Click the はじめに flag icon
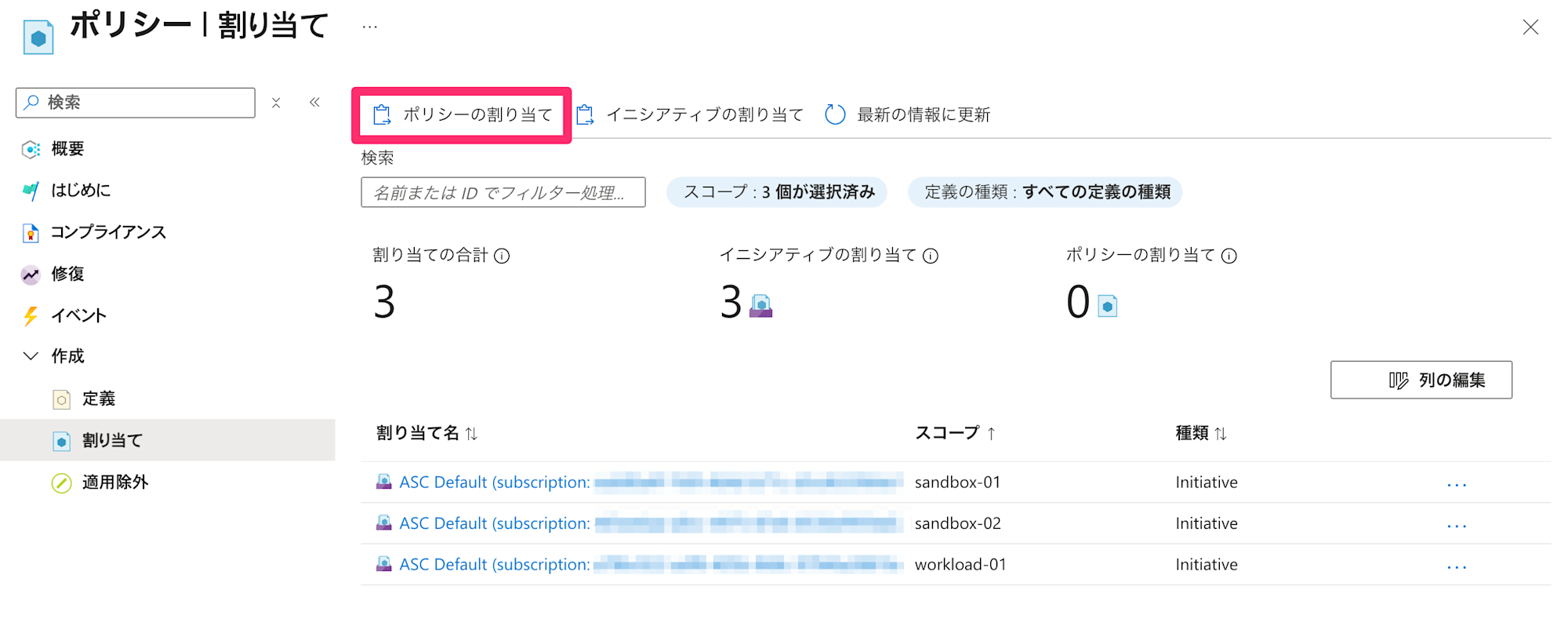The height and width of the screenshot is (626, 1568). tap(31, 191)
